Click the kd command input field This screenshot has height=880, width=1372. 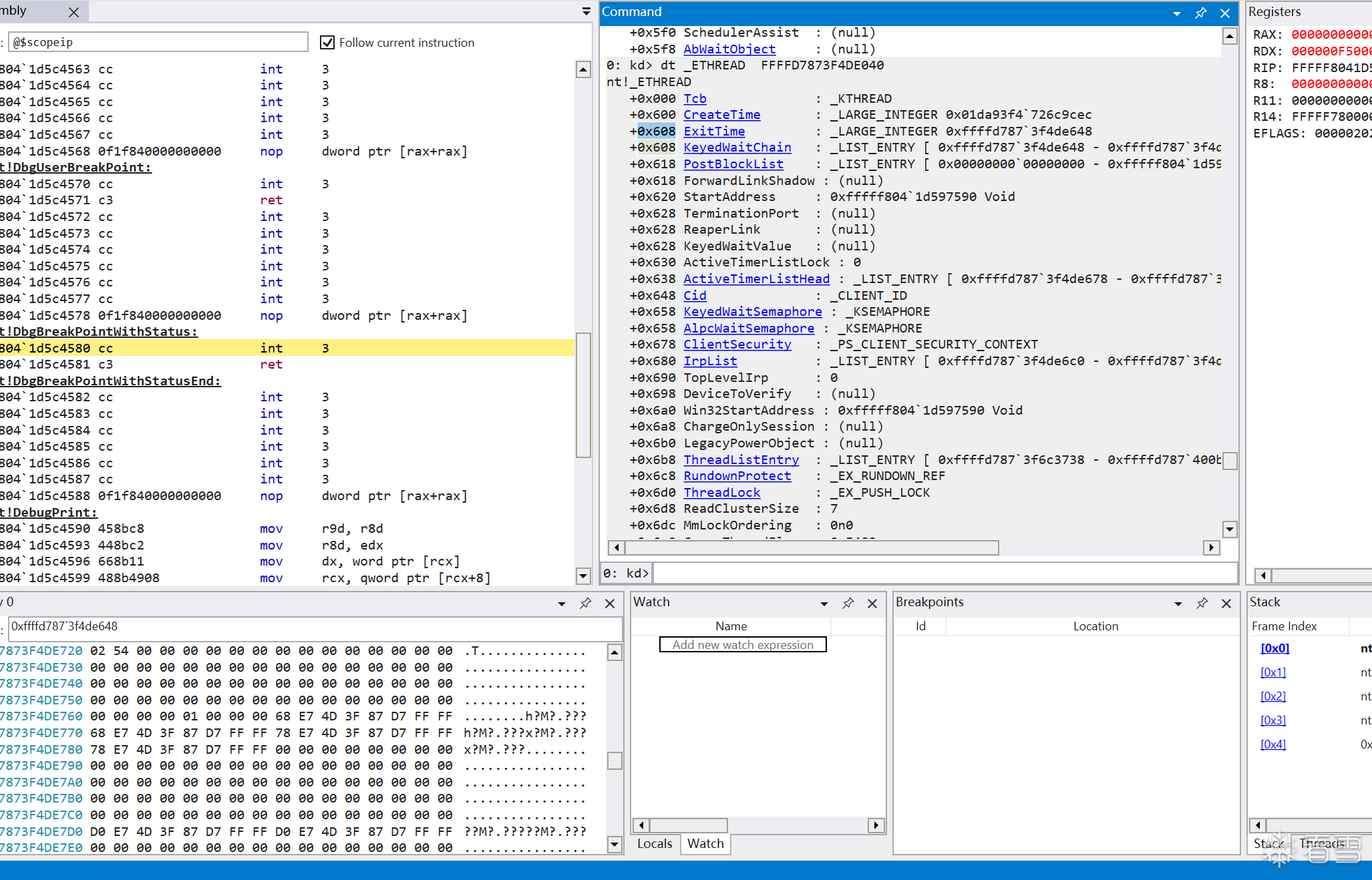tap(943, 573)
